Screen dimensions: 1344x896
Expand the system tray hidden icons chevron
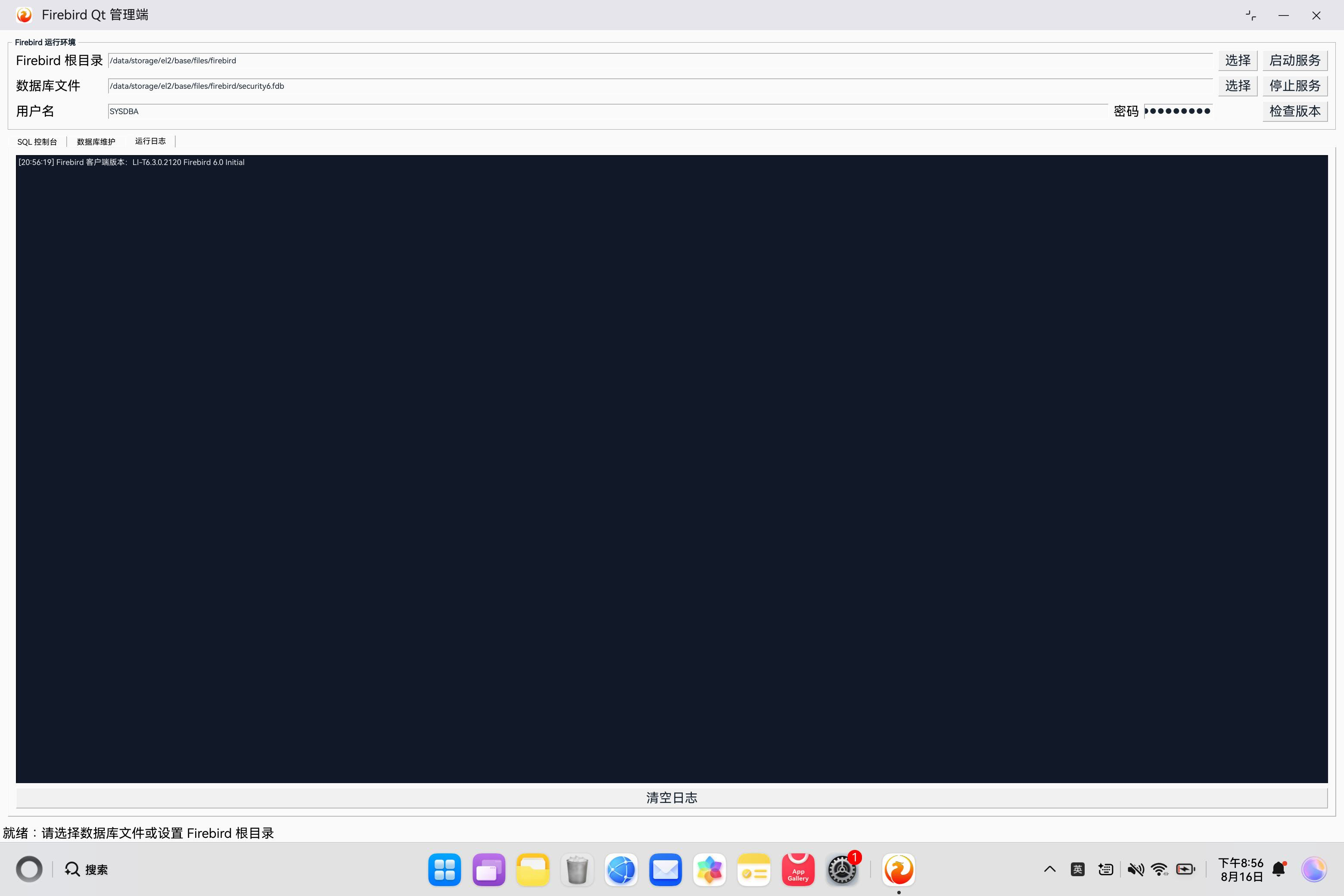pos(1050,870)
